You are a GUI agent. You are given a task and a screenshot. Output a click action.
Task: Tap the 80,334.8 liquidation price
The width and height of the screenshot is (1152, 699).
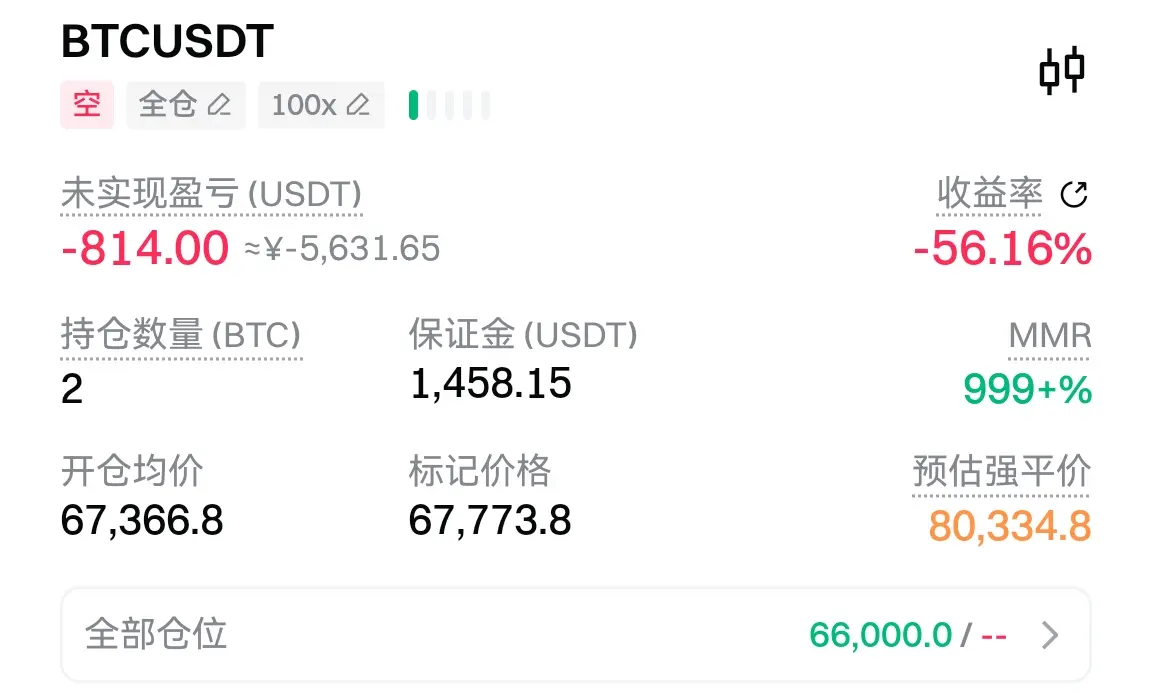(x=1009, y=526)
